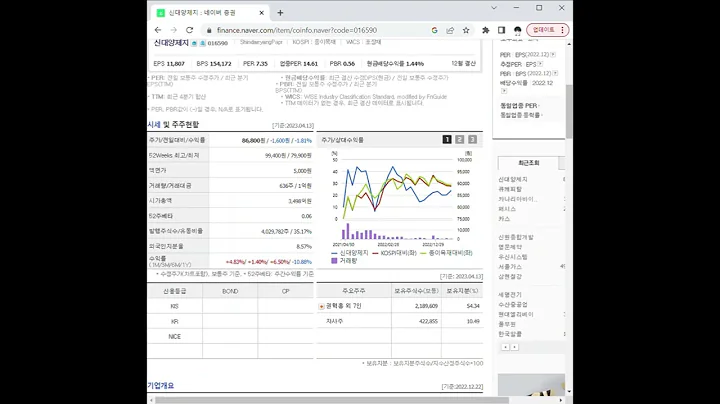Close the 신대양제지 네이버 증권 tab
The width and height of the screenshot is (720, 404).
click(x=261, y=13)
